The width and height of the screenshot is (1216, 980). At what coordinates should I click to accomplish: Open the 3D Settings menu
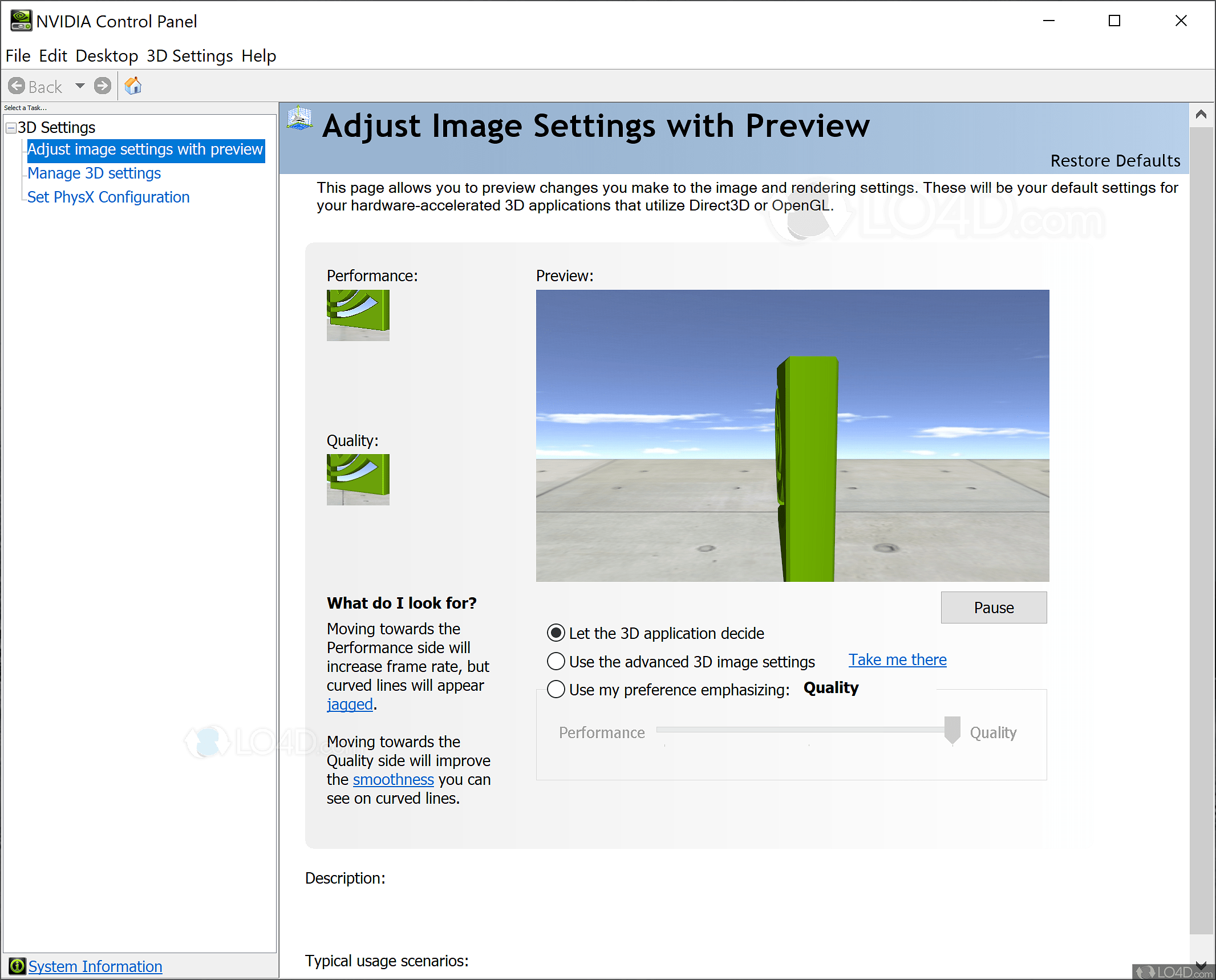tap(189, 56)
